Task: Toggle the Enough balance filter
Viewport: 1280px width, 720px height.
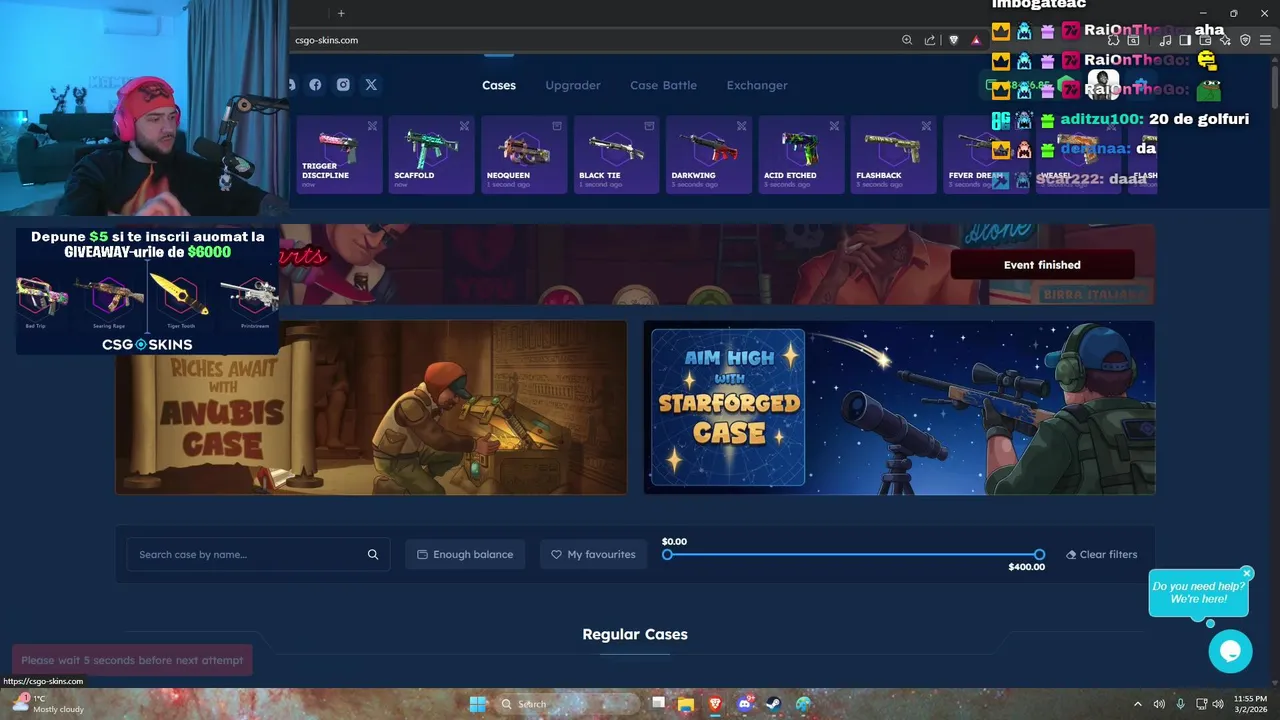Action: [x=465, y=554]
